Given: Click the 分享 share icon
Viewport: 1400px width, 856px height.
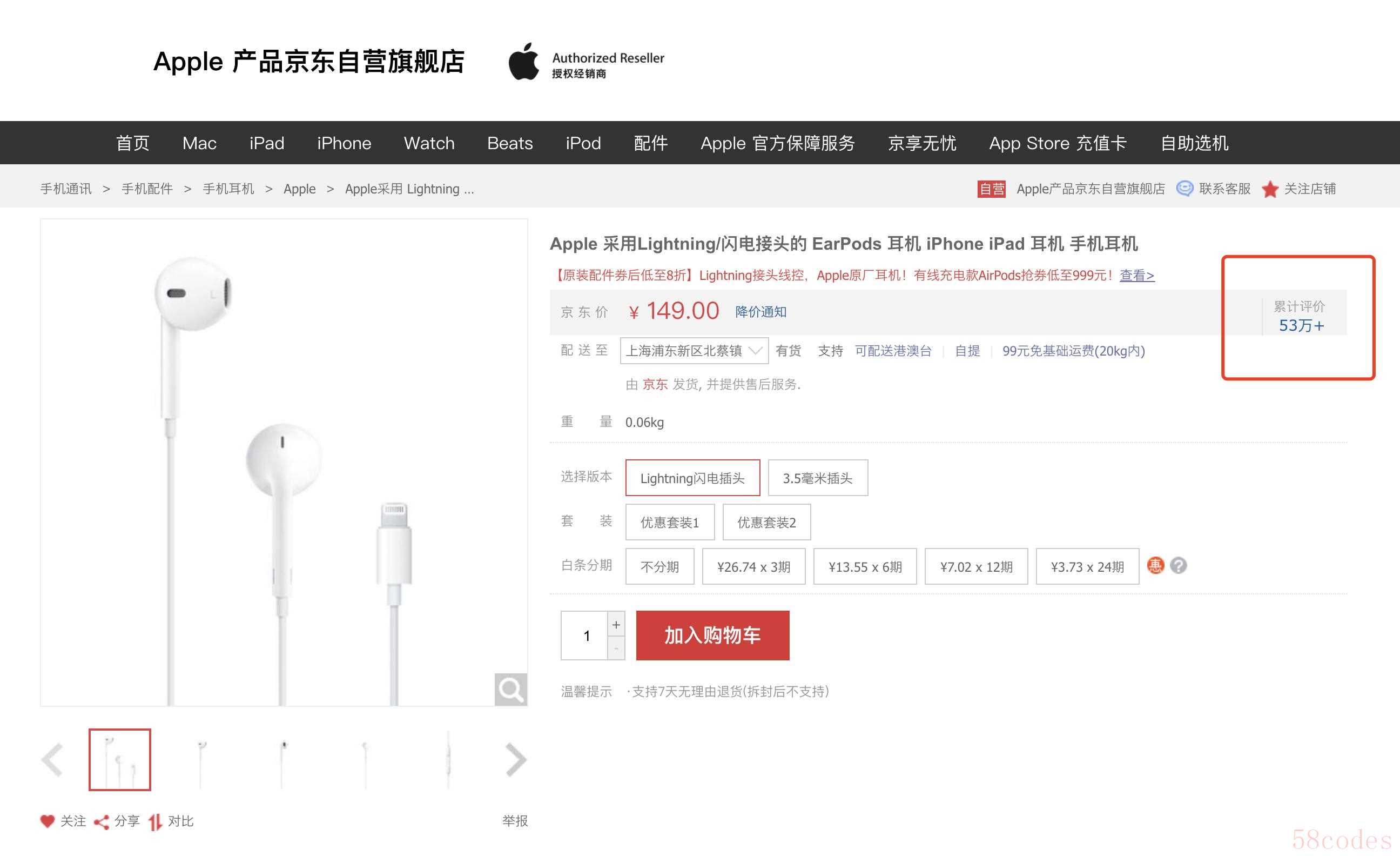Looking at the screenshot, I should pyautogui.click(x=101, y=822).
